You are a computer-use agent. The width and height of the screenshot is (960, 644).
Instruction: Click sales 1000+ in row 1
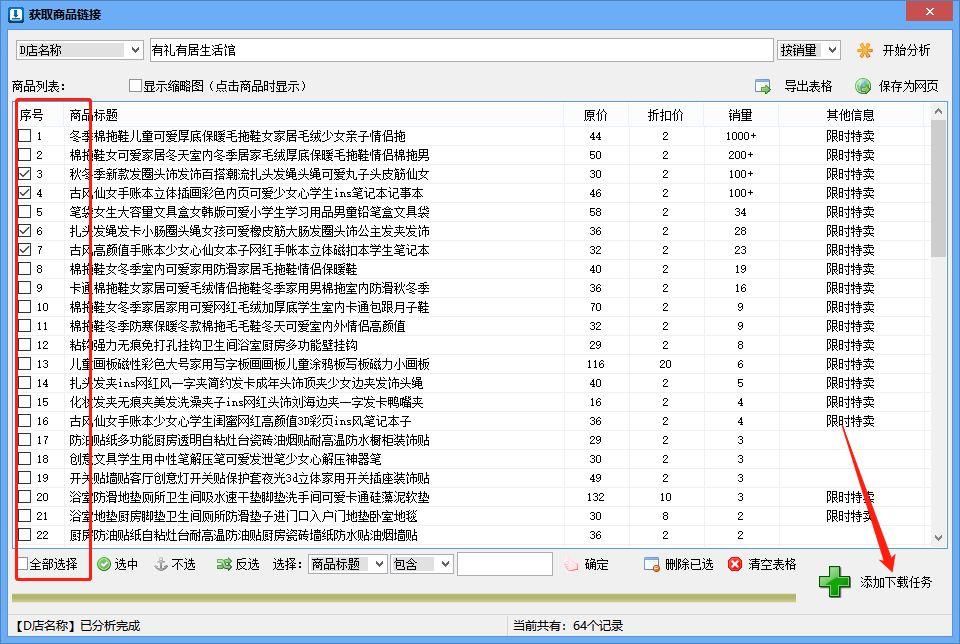pyautogui.click(x=741, y=136)
